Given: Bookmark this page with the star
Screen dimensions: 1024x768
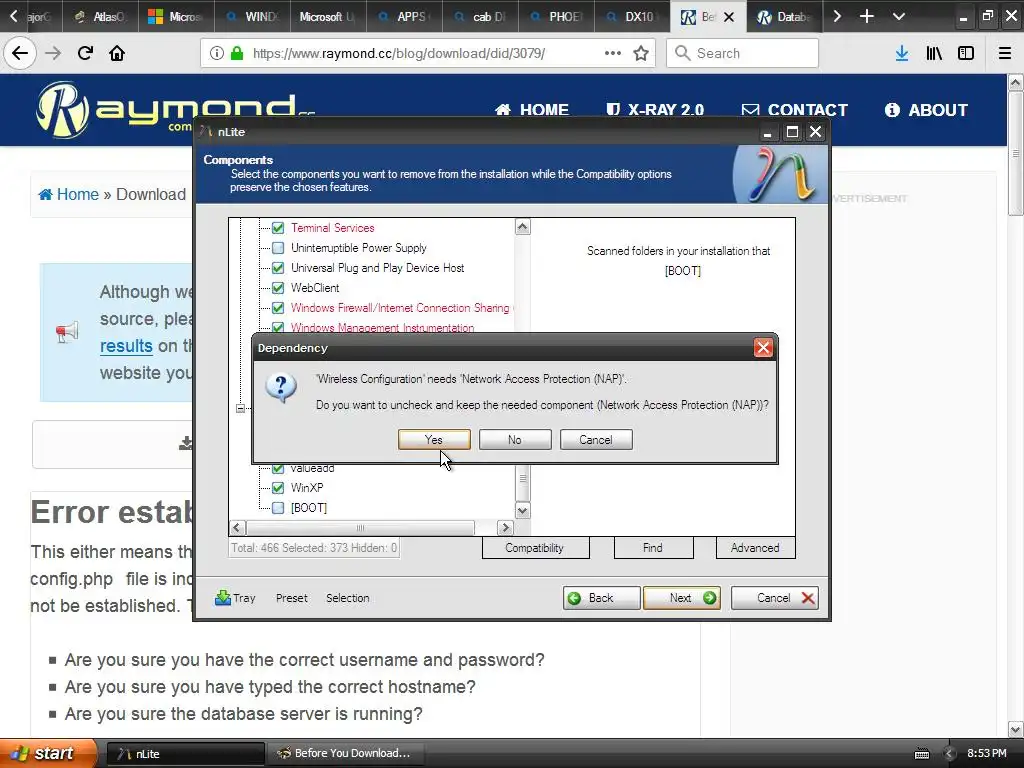Looking at the screenshot, I should point(641,53).
